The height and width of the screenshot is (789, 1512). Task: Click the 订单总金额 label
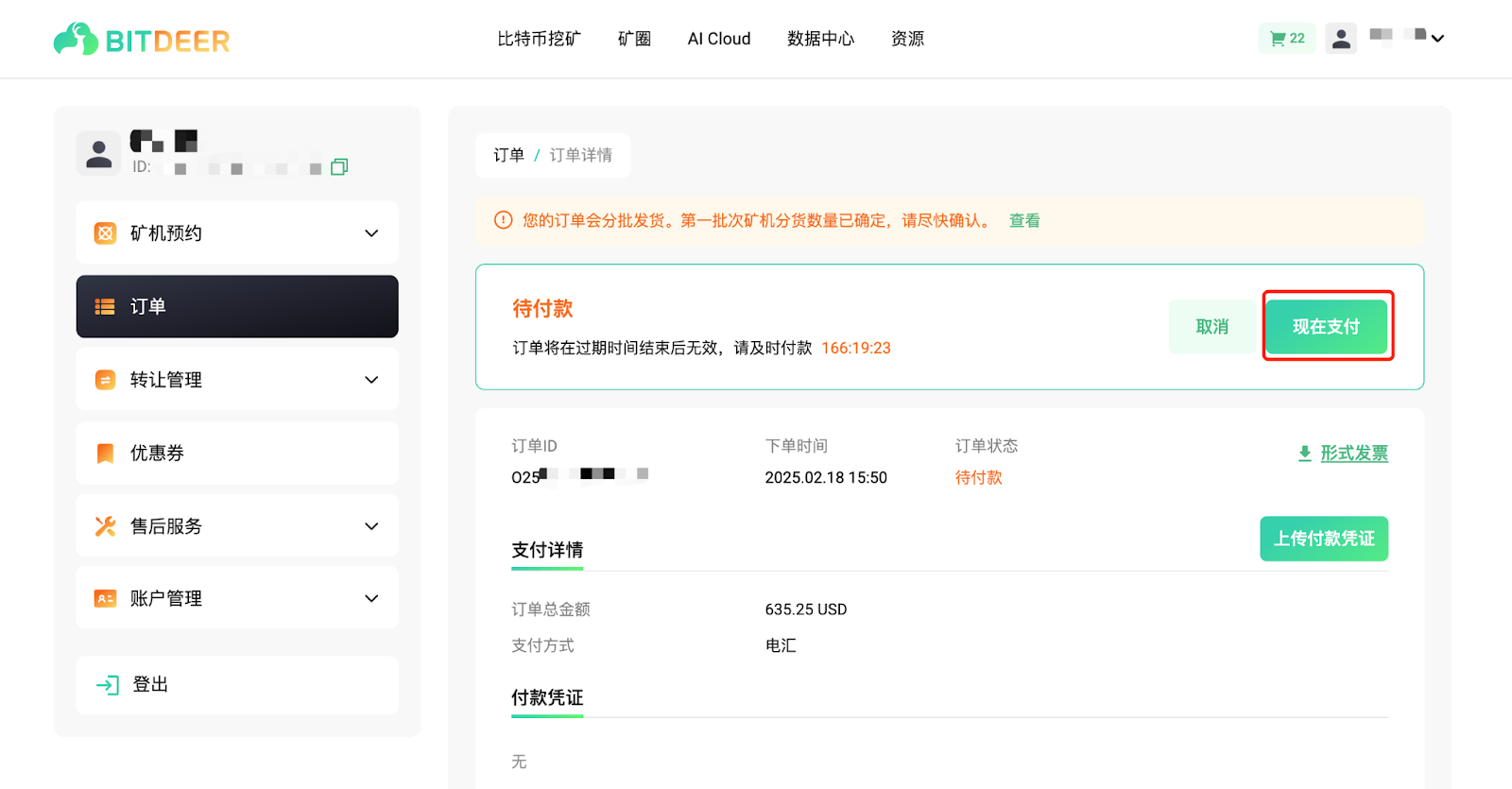point(551,609)
